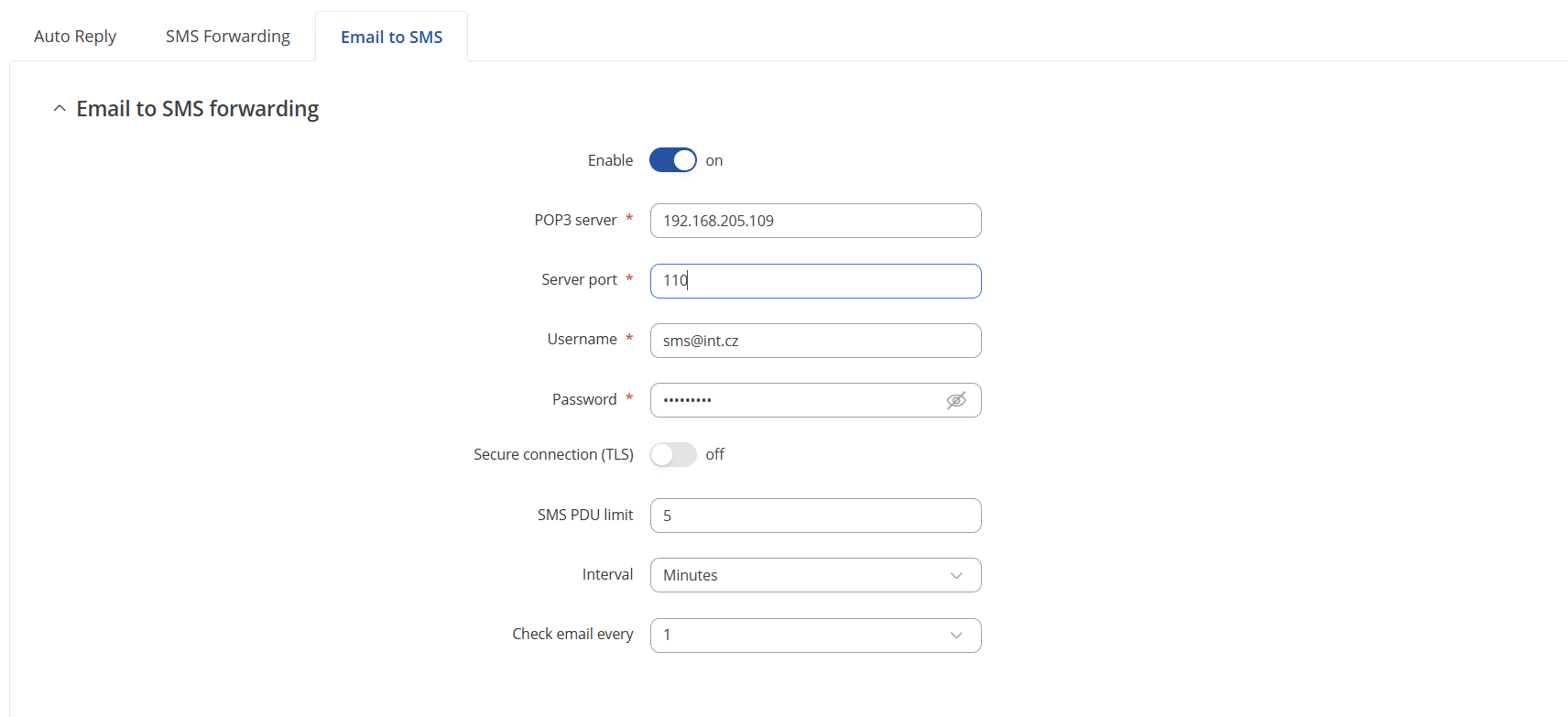Click the Password input field
Screen dimensions: 1568x717
[x=815, y=400]
